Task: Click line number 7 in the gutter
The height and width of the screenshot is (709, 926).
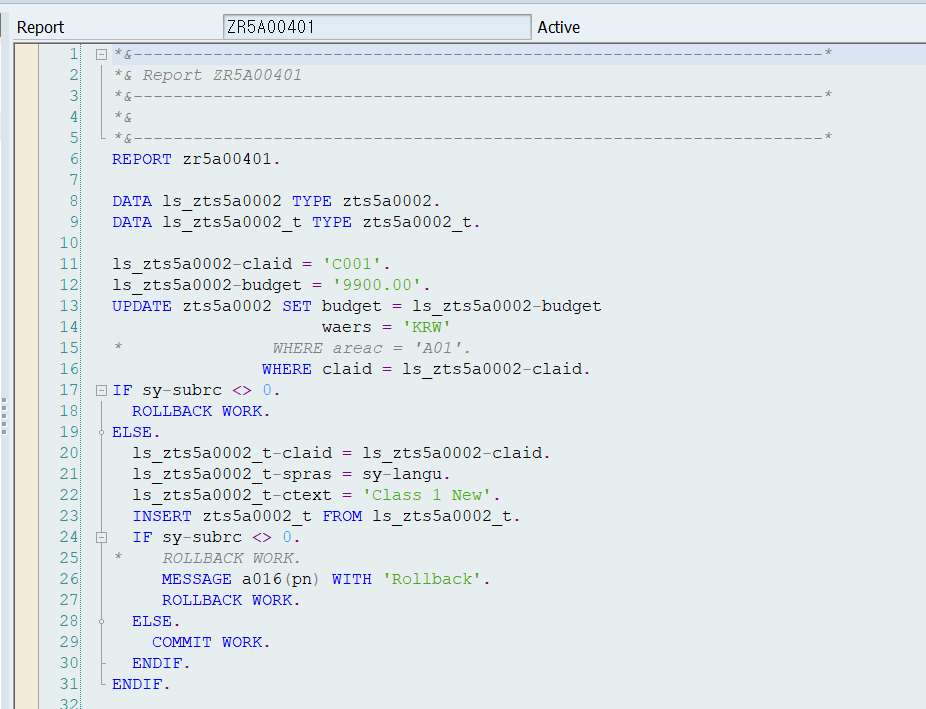Action: tap(73, 180)
